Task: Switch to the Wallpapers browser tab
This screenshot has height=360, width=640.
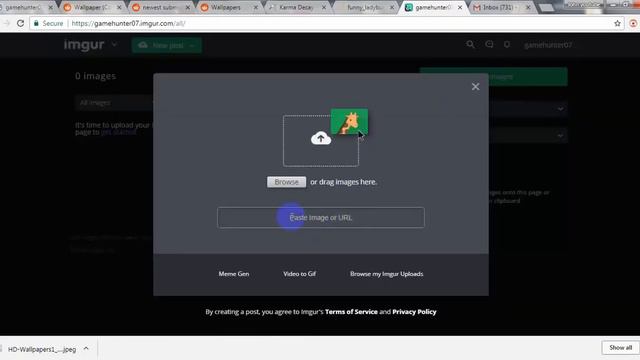Action: (x=229, y=7)
